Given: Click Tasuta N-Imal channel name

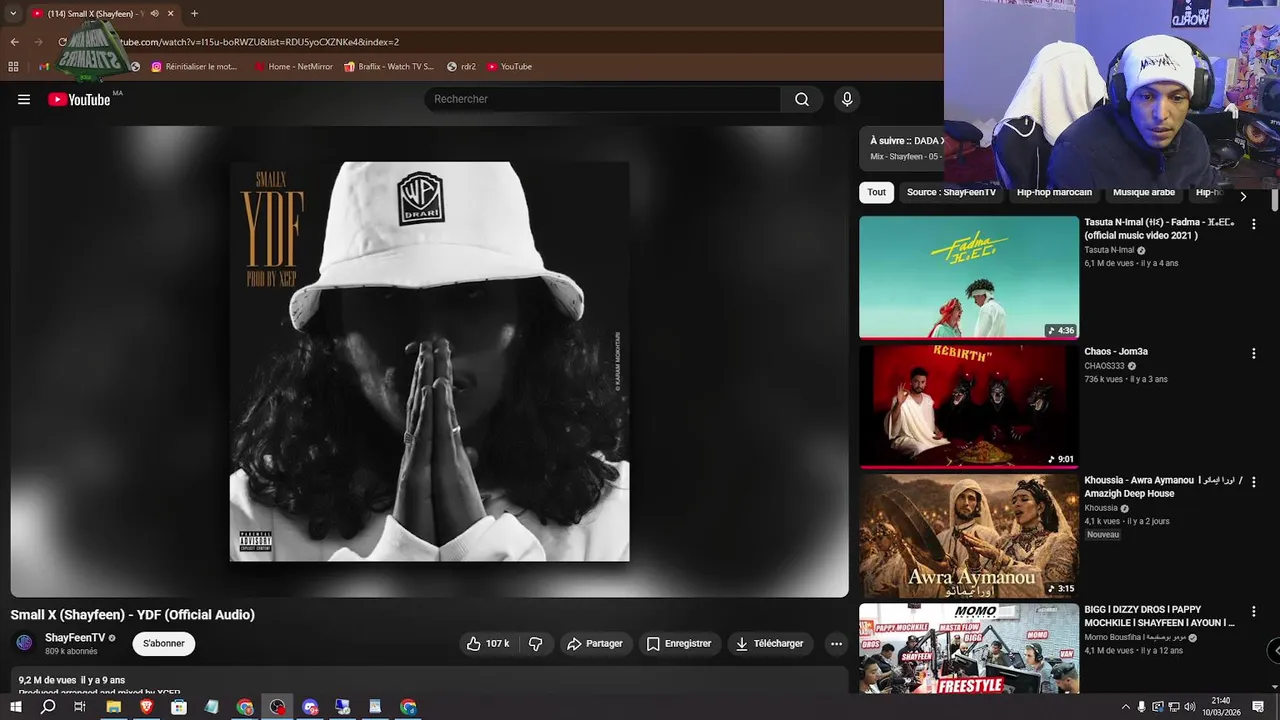Looking at the screenshot, I should point(1109,250).
